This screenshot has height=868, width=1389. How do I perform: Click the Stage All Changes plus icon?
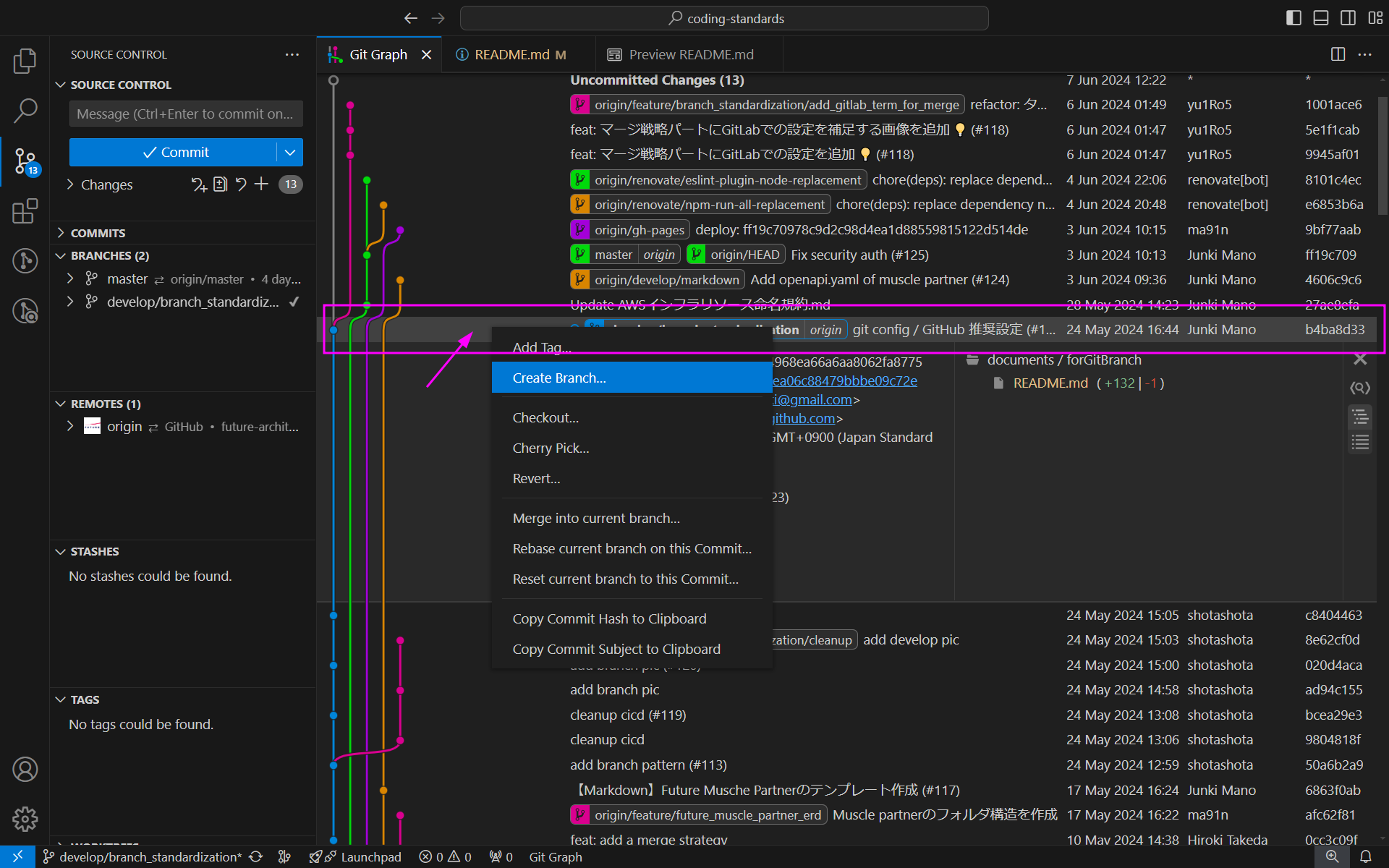(x=262, y=184)
